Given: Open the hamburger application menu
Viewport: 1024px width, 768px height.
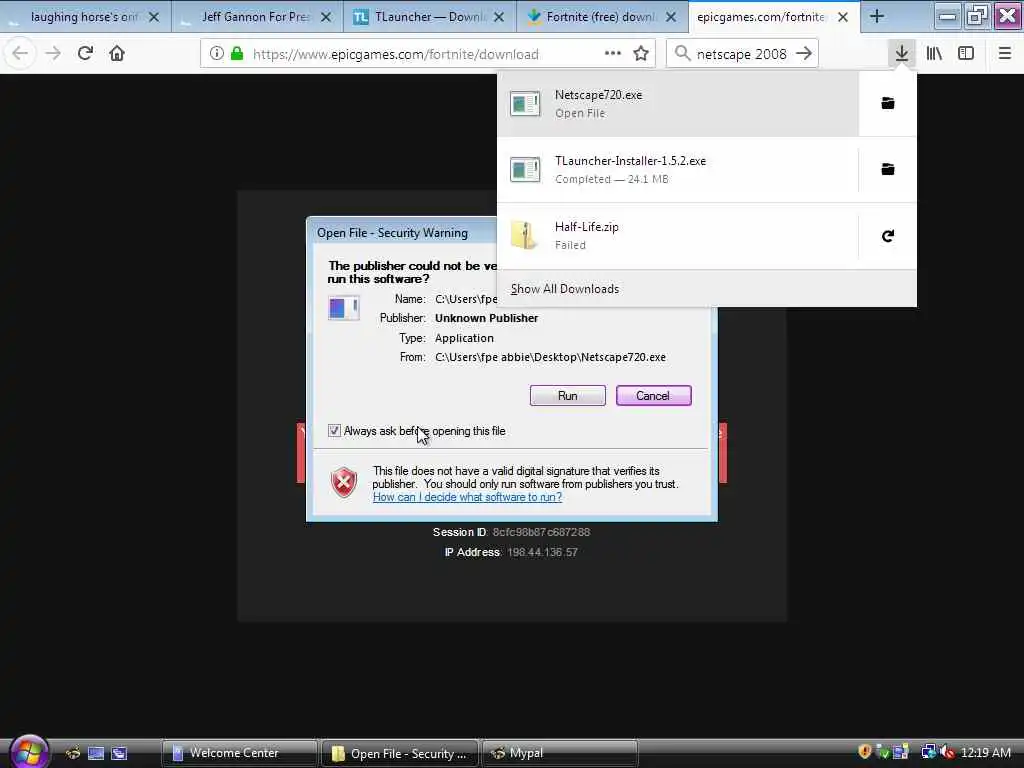Looking at the screenshot, I should point(1005,54).
